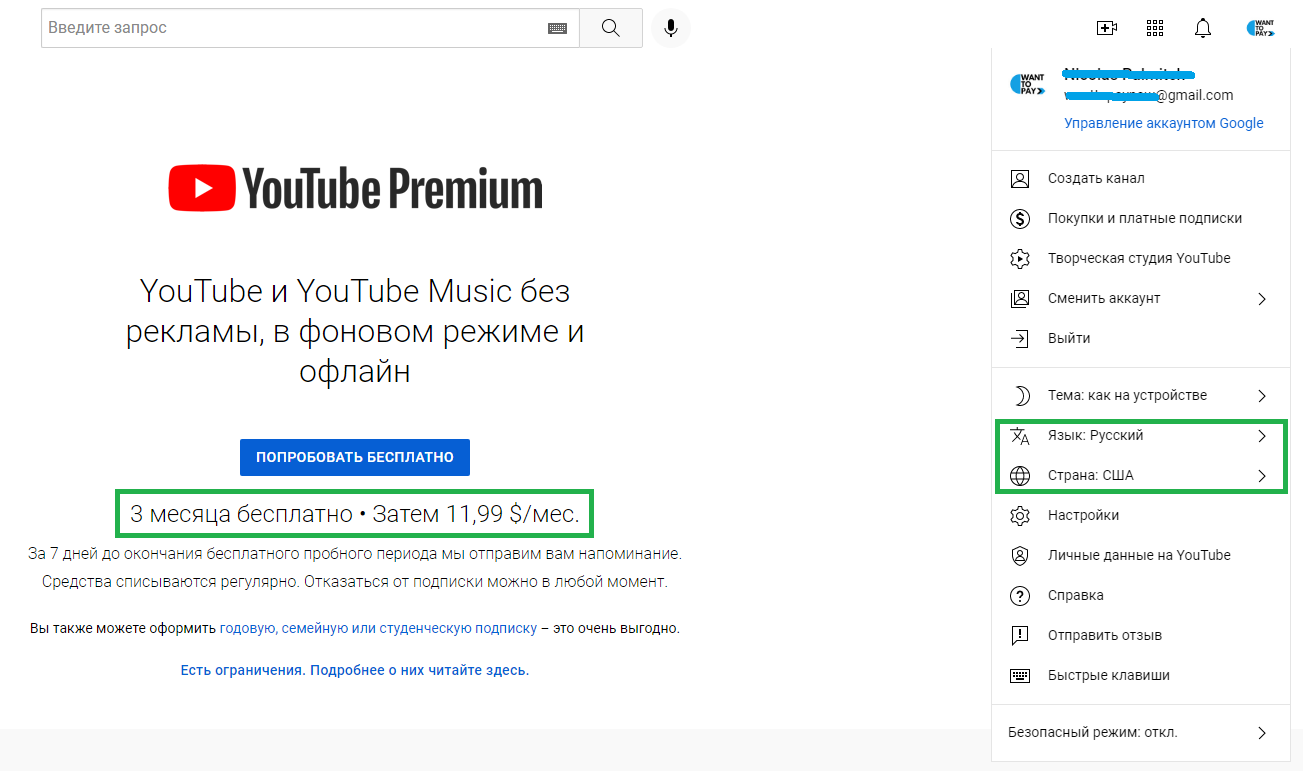Expand the Язык: Русский chevron
1303x771 pixels.
pos(1262,436)
